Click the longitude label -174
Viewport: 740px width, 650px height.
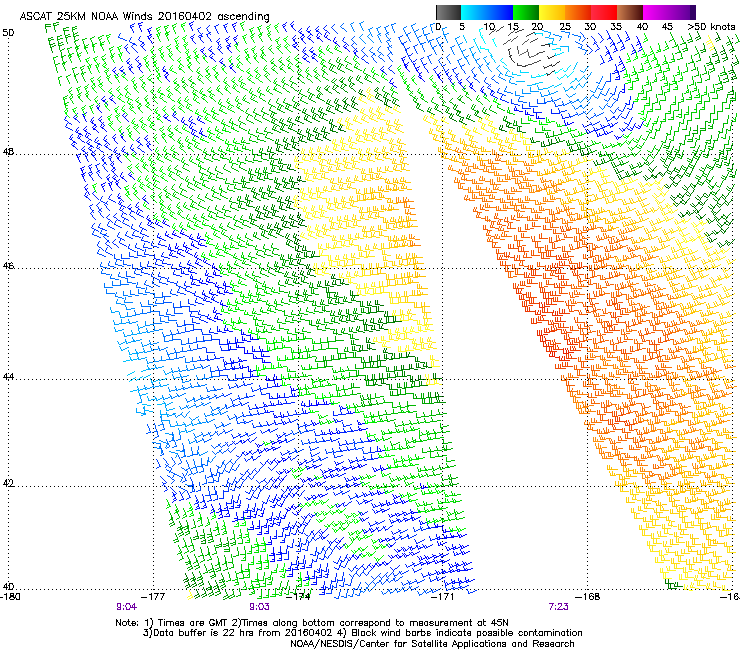click(x=299, y=596)
